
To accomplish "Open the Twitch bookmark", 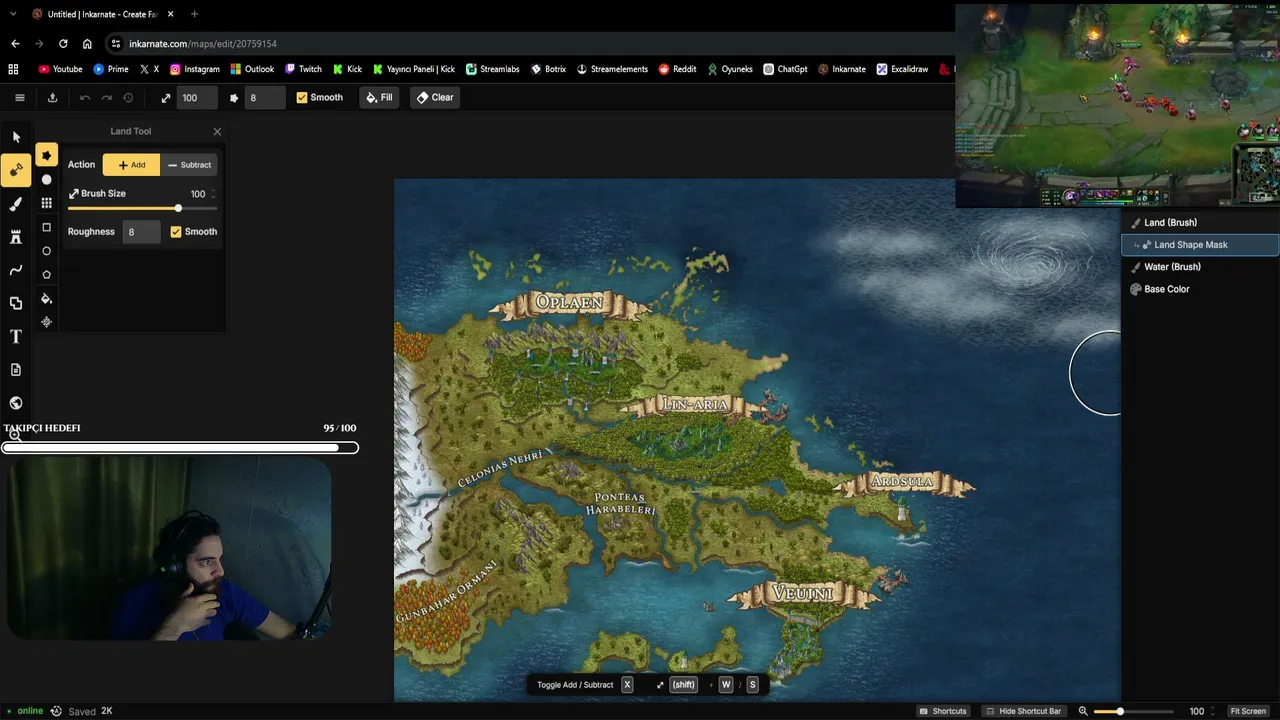I will pos(304,69).
